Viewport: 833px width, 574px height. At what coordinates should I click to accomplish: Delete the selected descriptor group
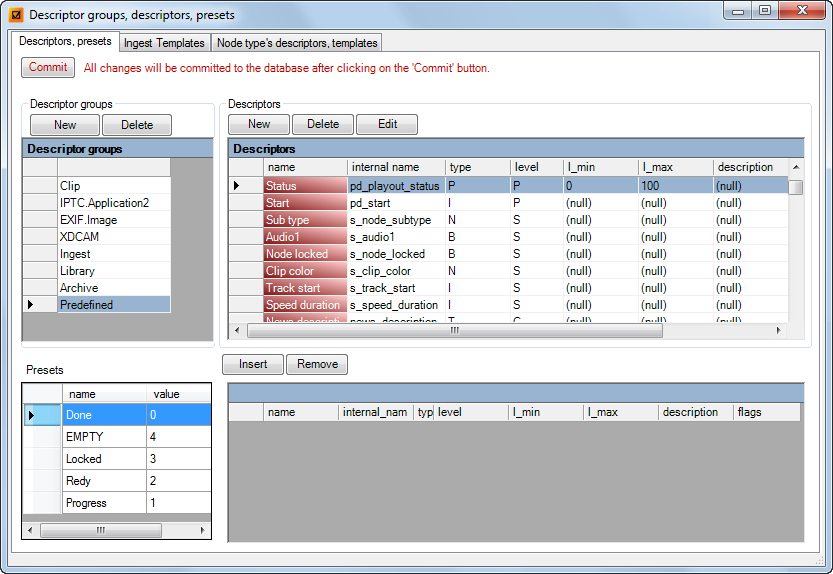[137, 125]
